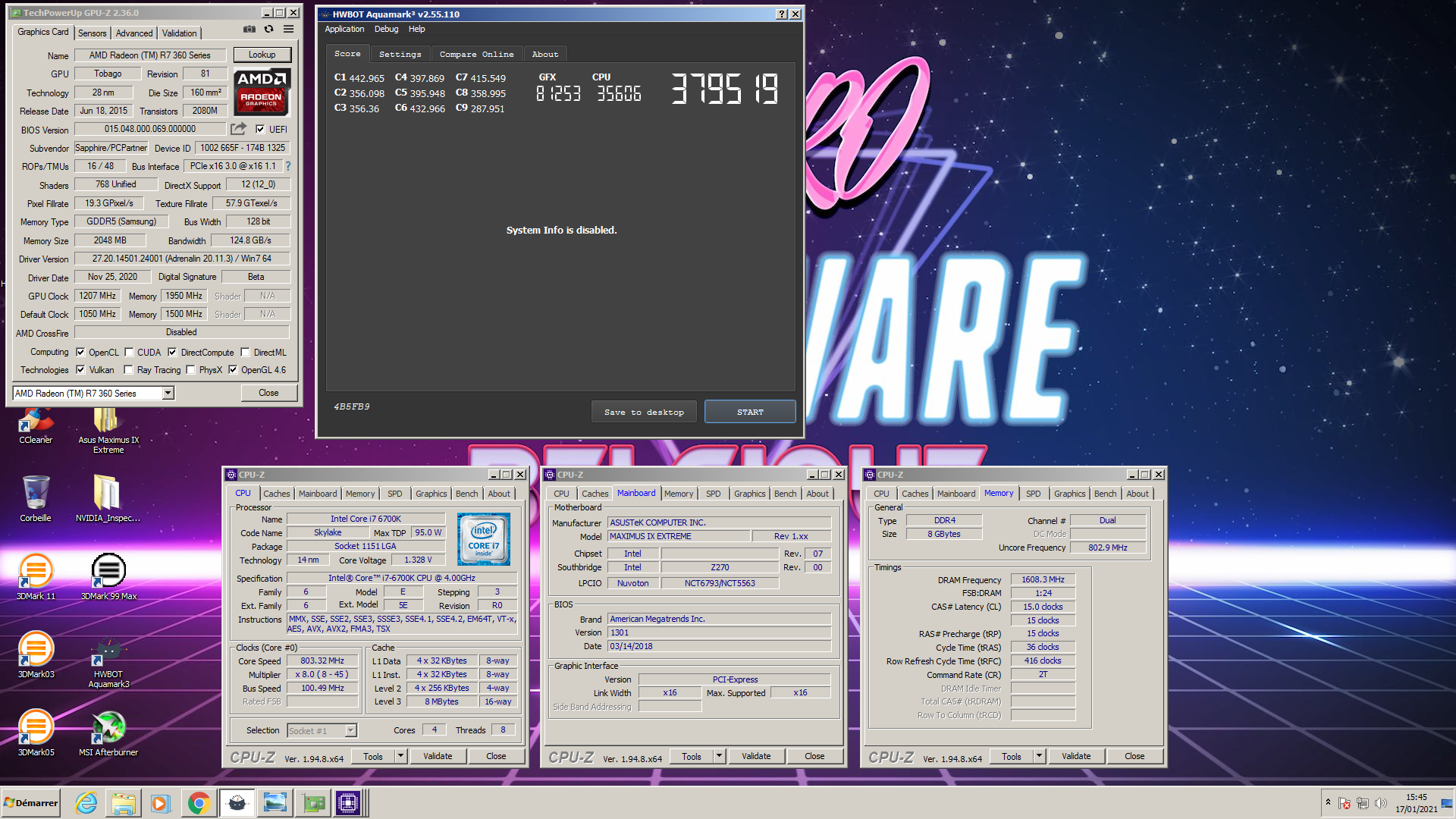Image resolution: width=1456 pixels, height=819 pixels.
Task: Toggle the UEFI checkbox in GPU-Z
Action: (x=260, y=129)
